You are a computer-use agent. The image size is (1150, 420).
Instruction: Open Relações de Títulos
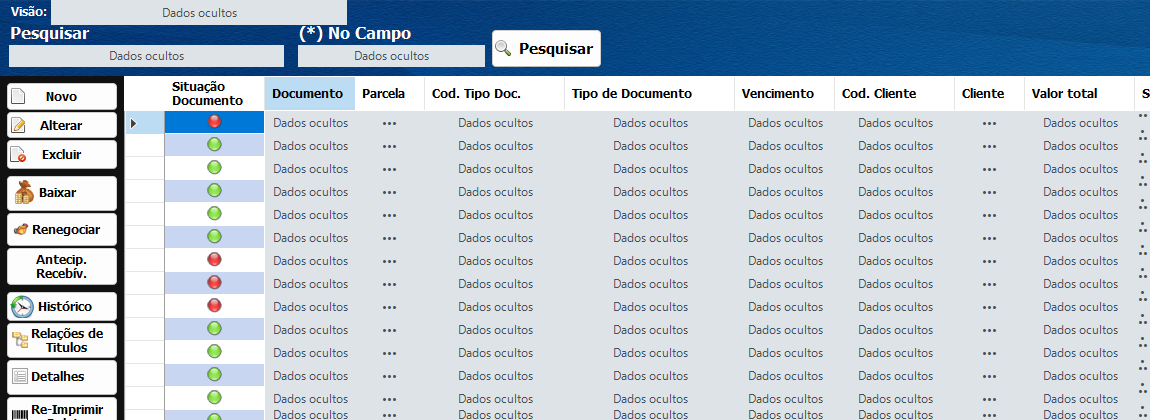62,341
